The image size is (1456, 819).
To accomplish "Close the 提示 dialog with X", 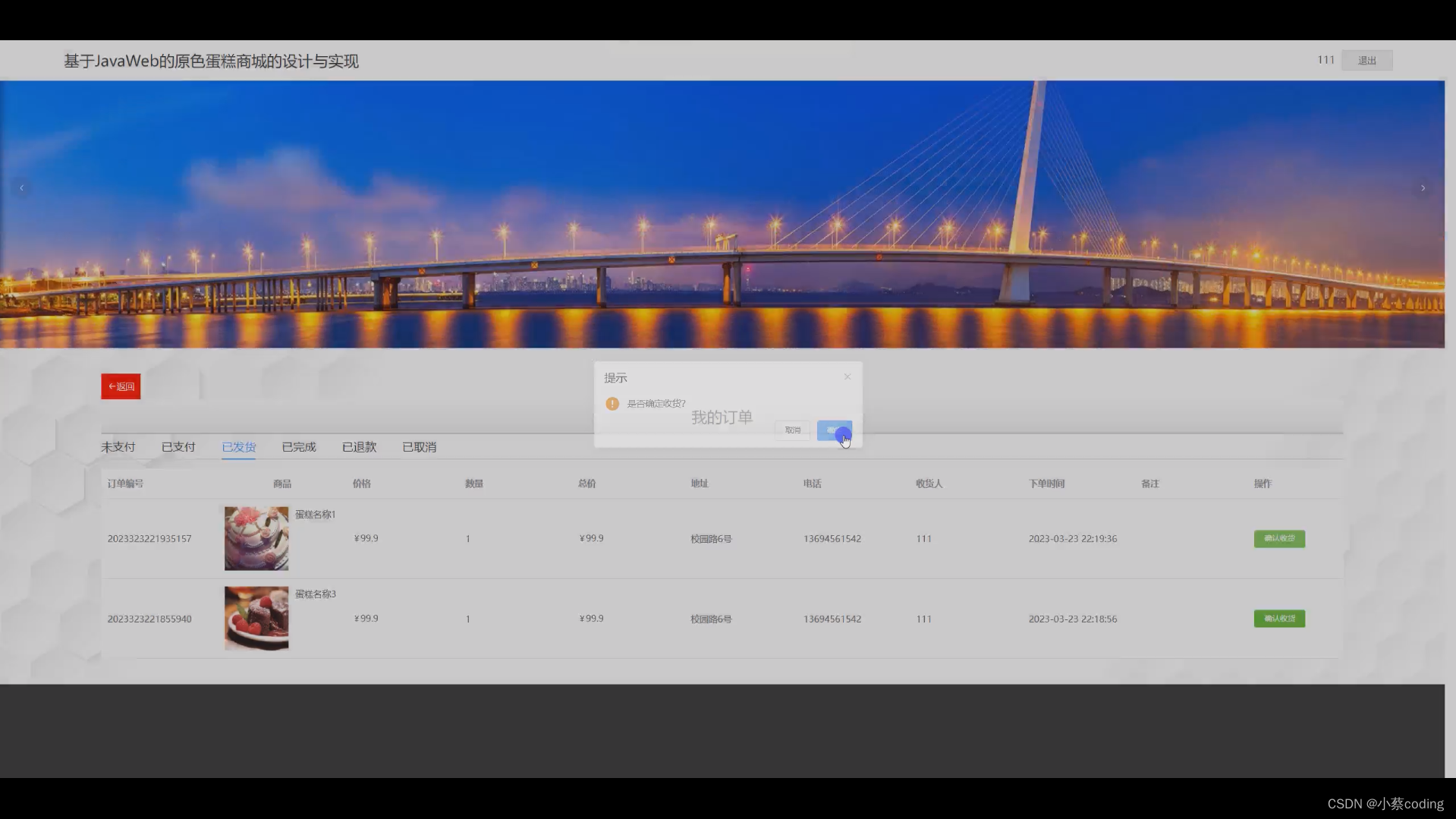I will pos(847,376).
